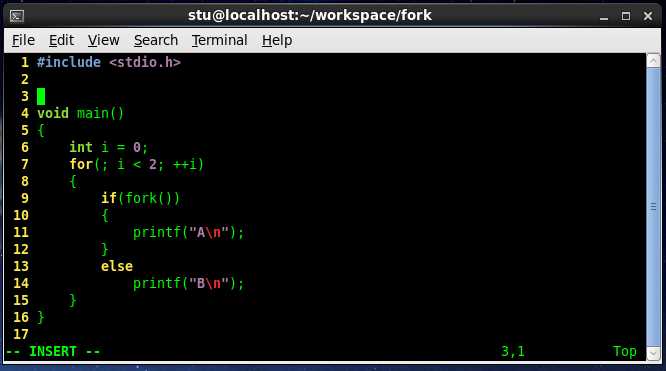This screenshot has height=371, width=666.
Task: Click 'Top' indicator in status line
Action: coord(624,352)
